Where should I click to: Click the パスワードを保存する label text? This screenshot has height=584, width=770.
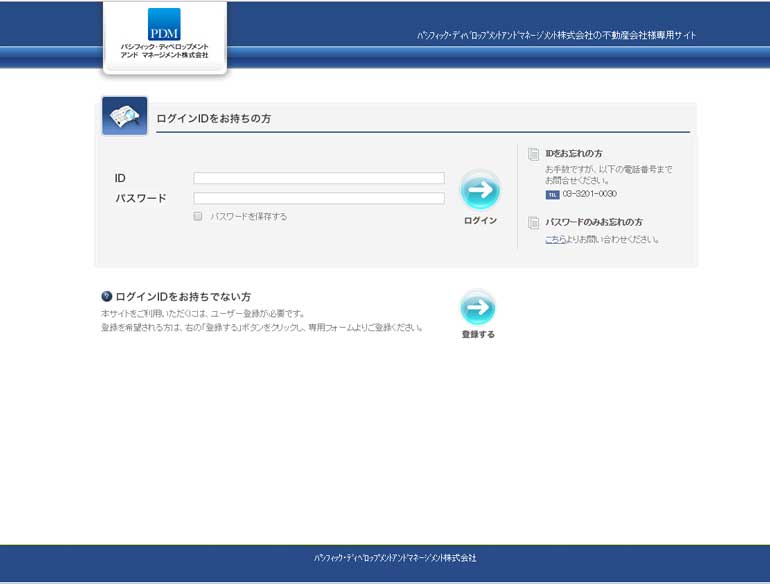[x=248, y=217]
